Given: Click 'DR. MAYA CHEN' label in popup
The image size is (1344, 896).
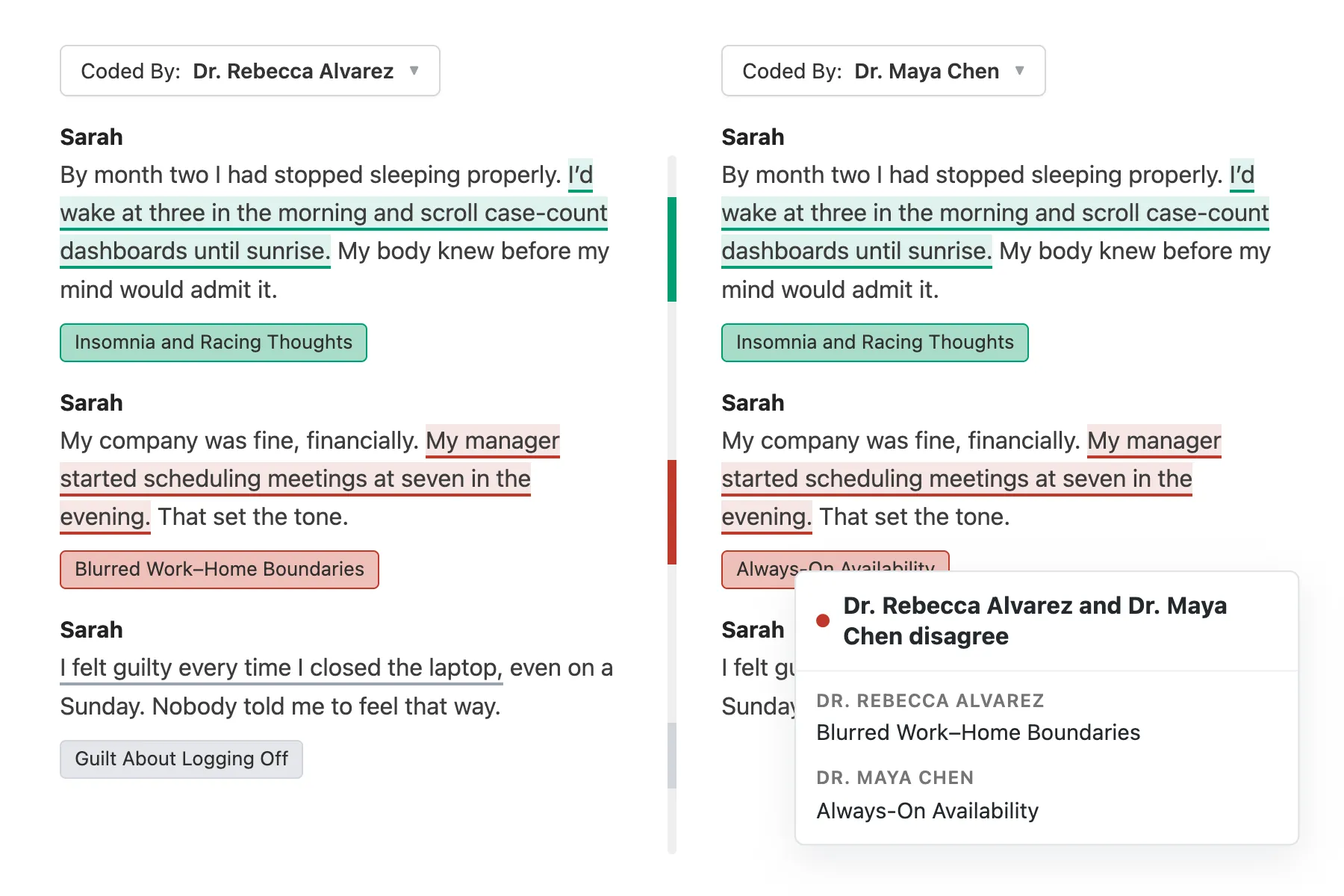Looking at the screenshot, I should [x=895, y=778].
